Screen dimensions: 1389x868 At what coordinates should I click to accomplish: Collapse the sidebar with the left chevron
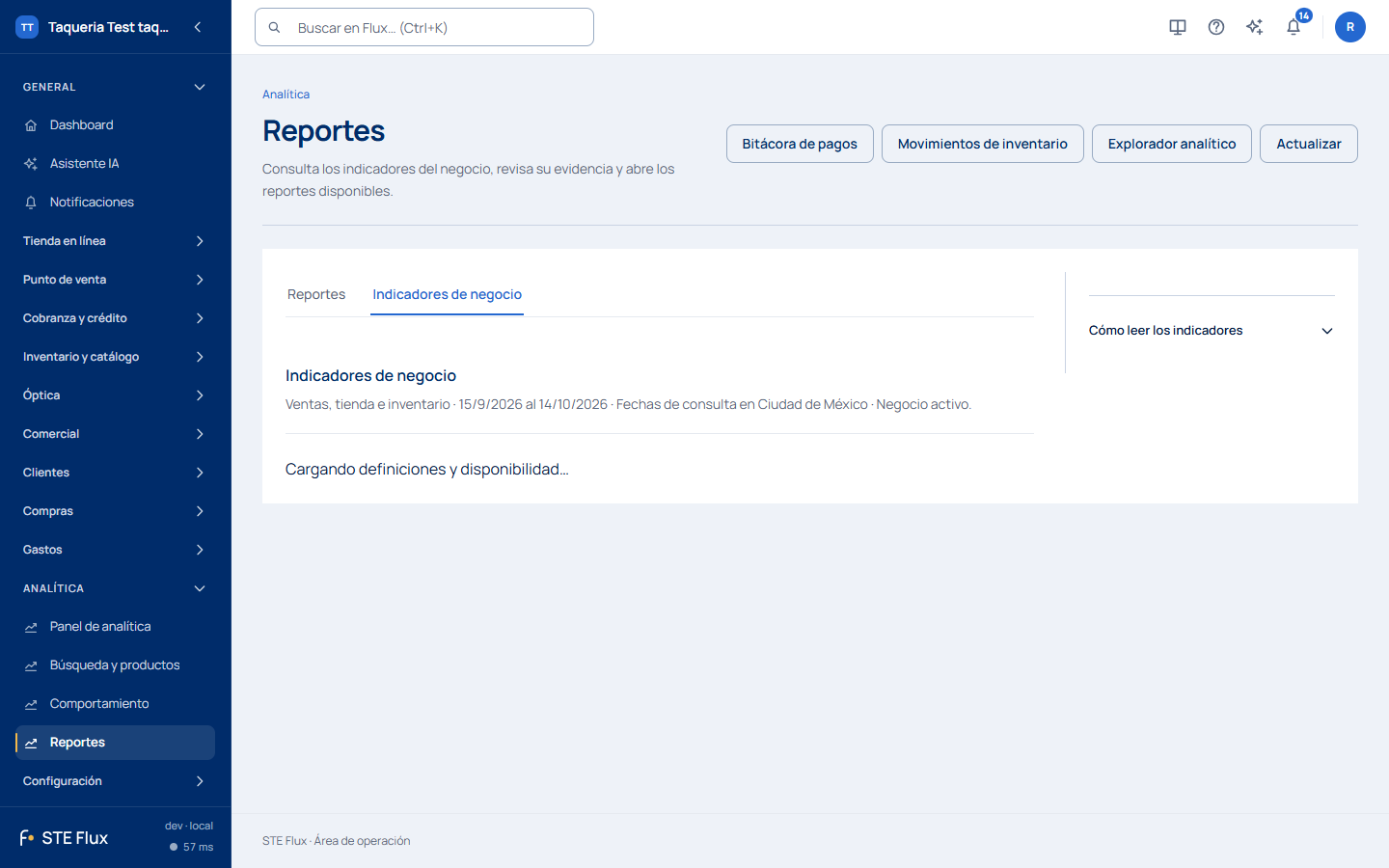pos(198,27)
